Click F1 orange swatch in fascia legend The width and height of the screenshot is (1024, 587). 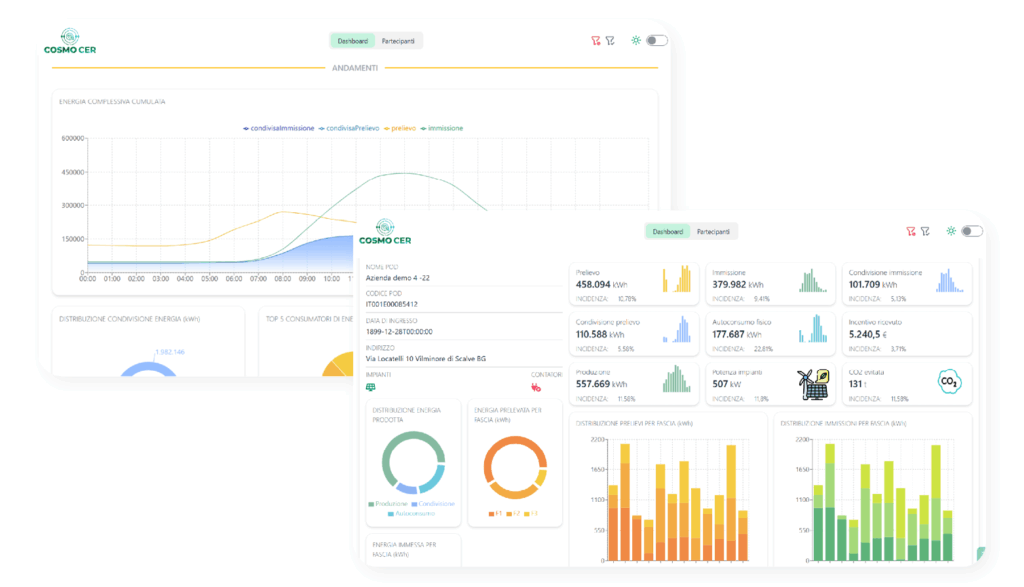pyautogui.click(x=491, y=514)
